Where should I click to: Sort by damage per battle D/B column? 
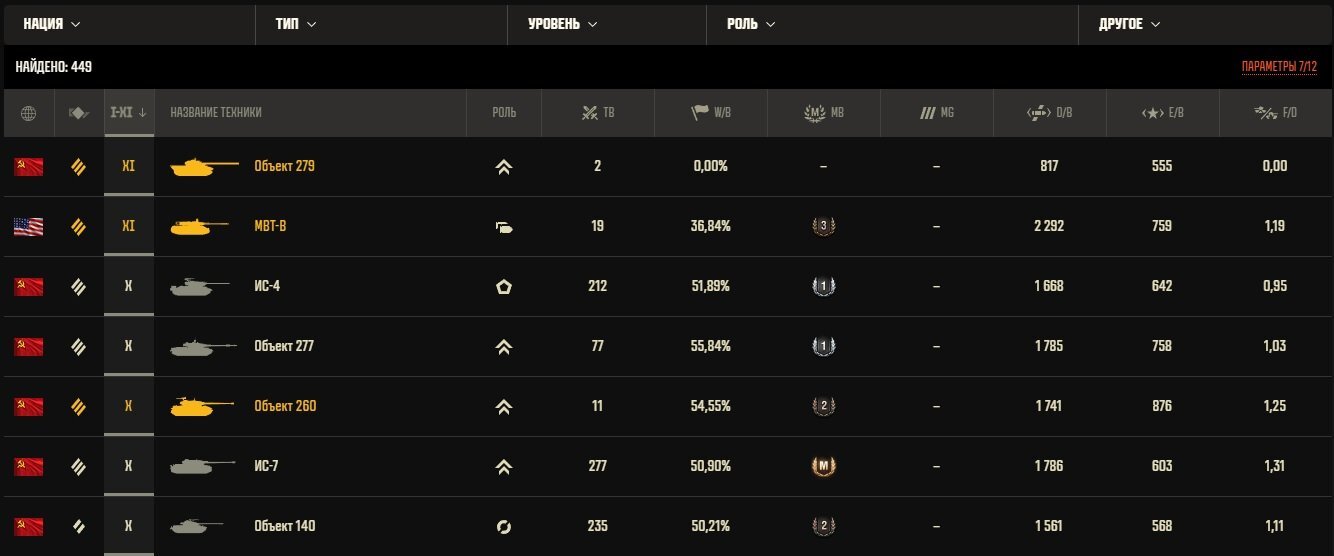click(1050, 113)
